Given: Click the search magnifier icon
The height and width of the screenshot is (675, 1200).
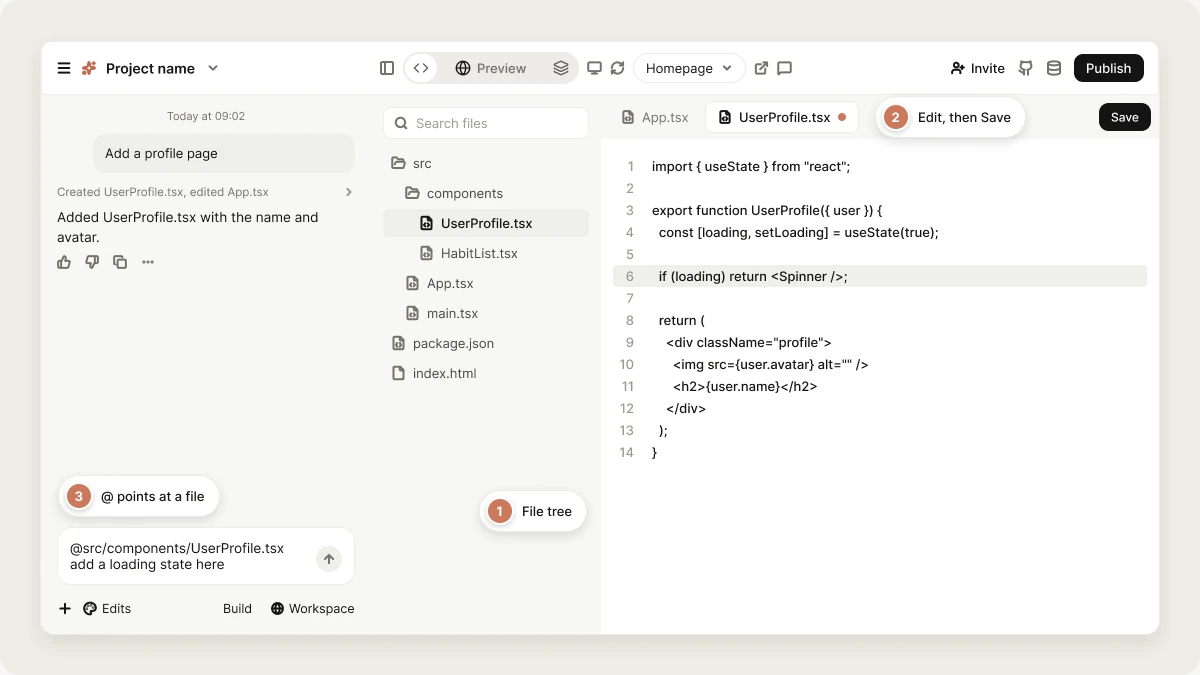Looking at the screenshot, I should click(x=401, y=123).
